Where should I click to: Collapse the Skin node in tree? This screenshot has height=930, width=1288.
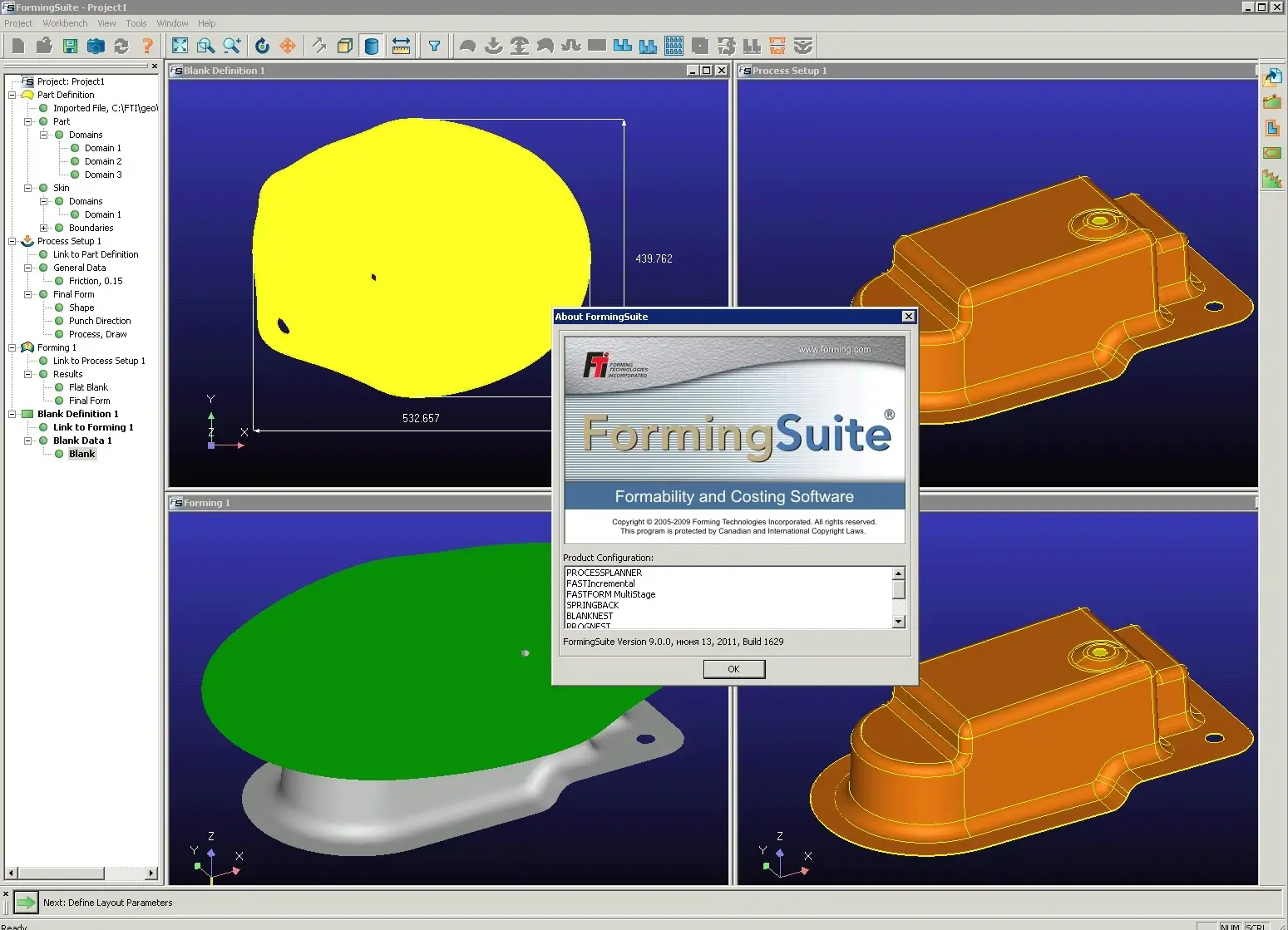pyautogui.click(x=27, y=188)
